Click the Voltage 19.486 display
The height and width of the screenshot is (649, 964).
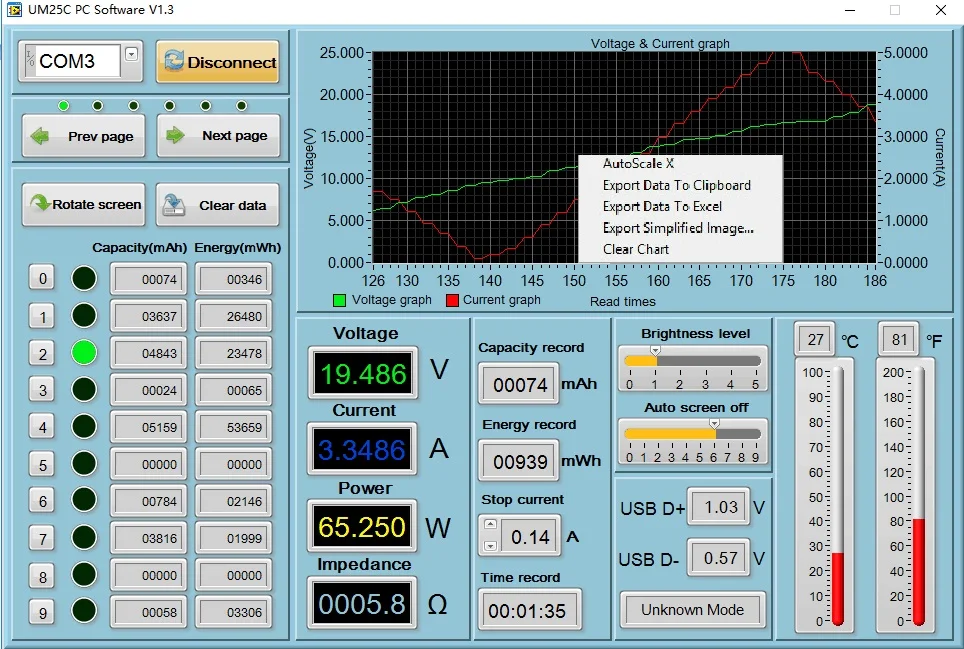coord(363,373)
